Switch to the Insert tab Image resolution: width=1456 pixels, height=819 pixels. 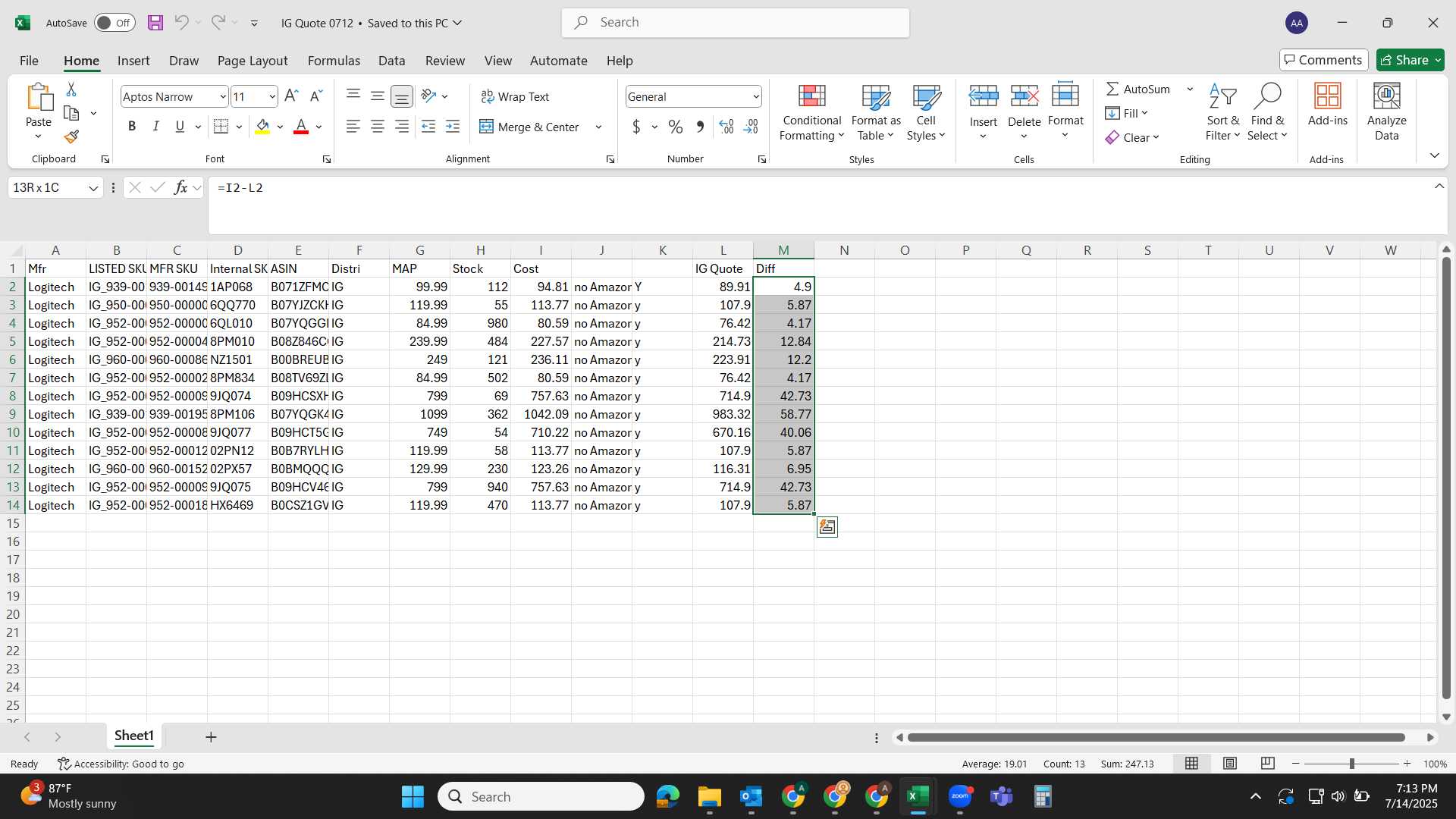(133, 61)
